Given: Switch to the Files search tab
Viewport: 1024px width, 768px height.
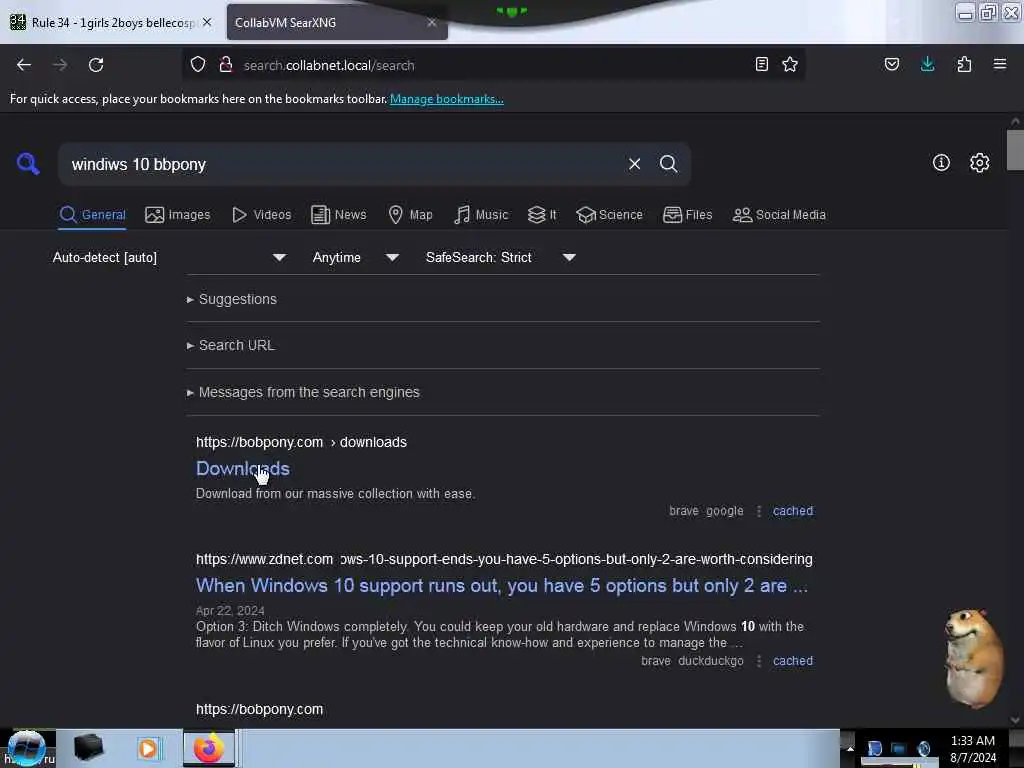Looking at the screenshot, I should click(687, 215).
